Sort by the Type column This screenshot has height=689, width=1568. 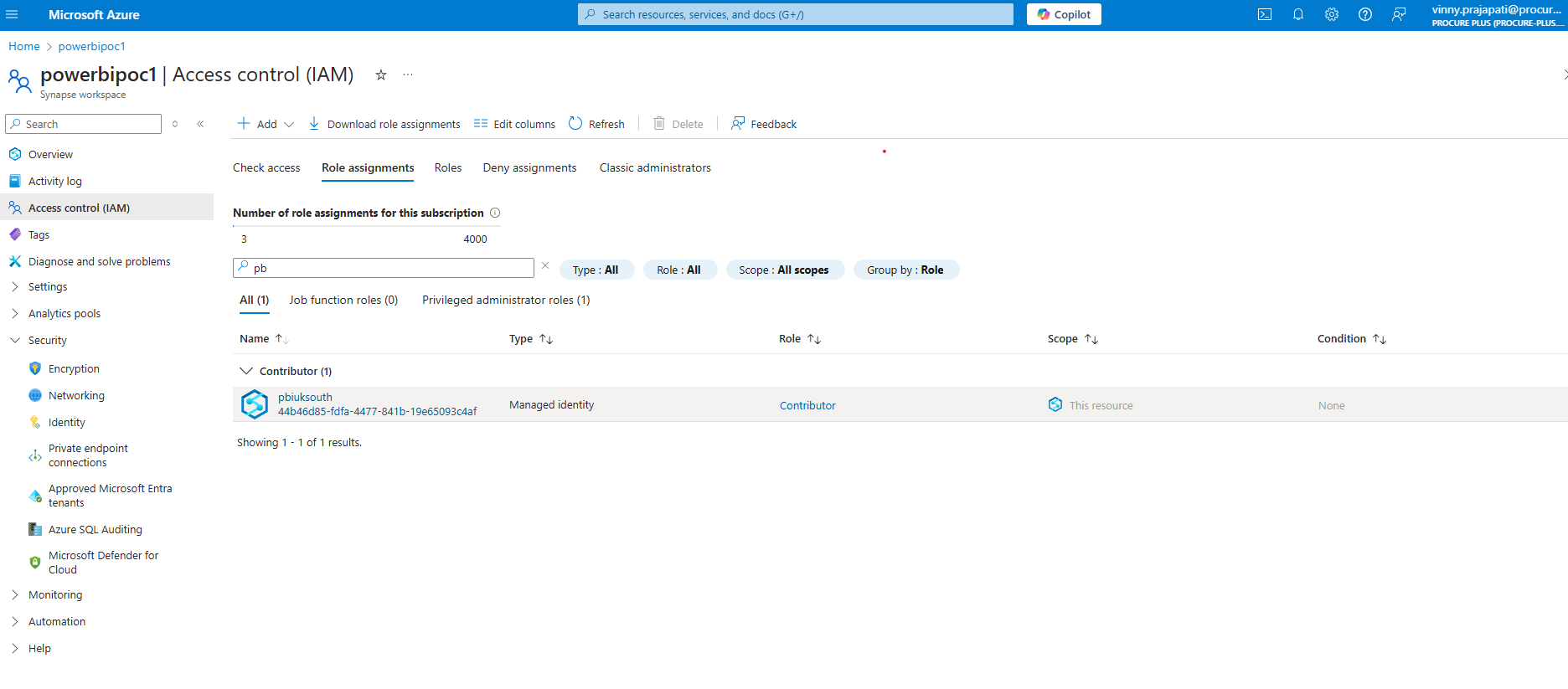point(531,338)
